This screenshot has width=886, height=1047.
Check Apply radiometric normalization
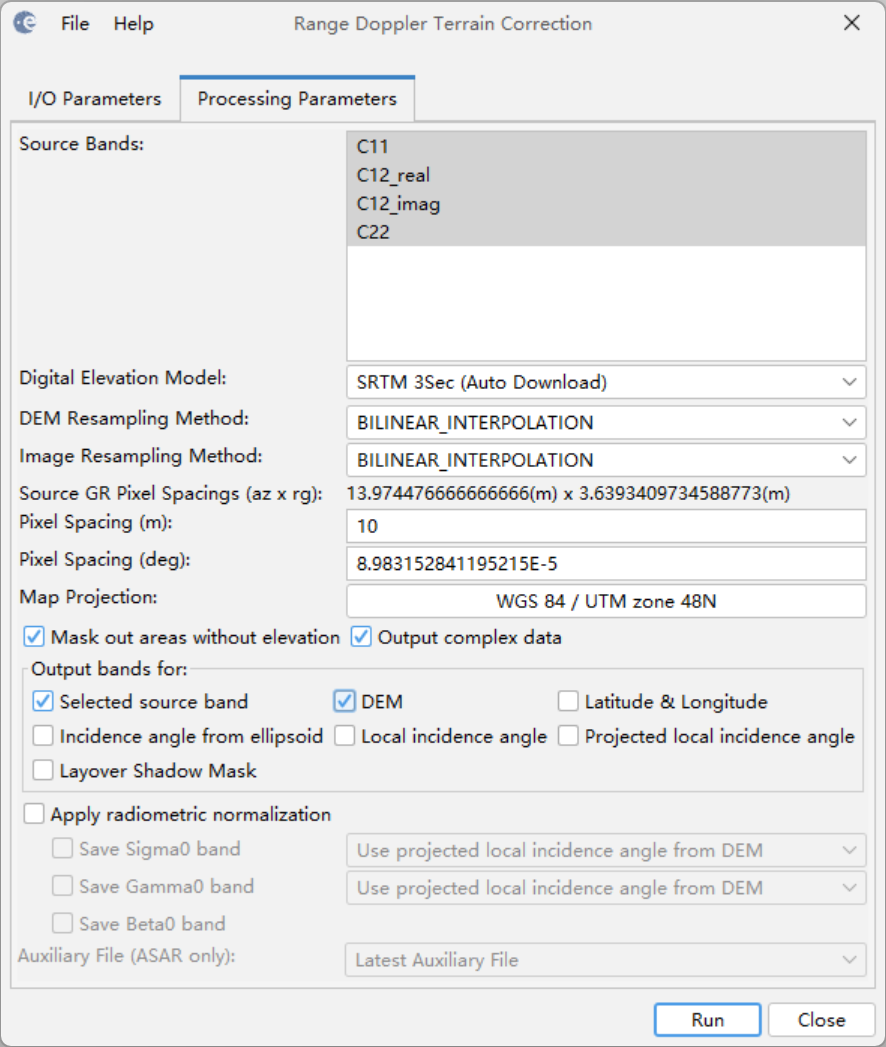[34, 814]
